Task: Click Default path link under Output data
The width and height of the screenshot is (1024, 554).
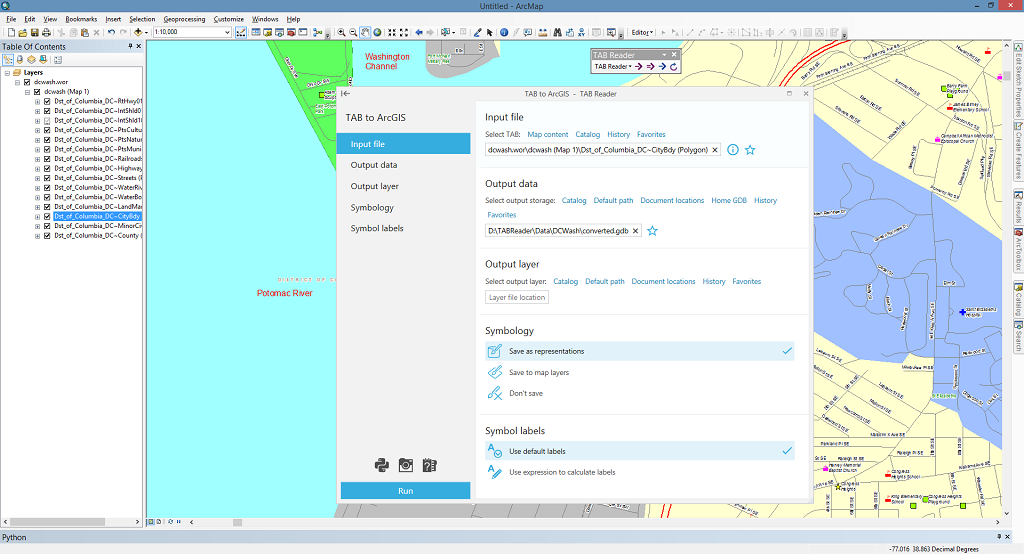Action: pyautogui.click(x=613, y=201)
